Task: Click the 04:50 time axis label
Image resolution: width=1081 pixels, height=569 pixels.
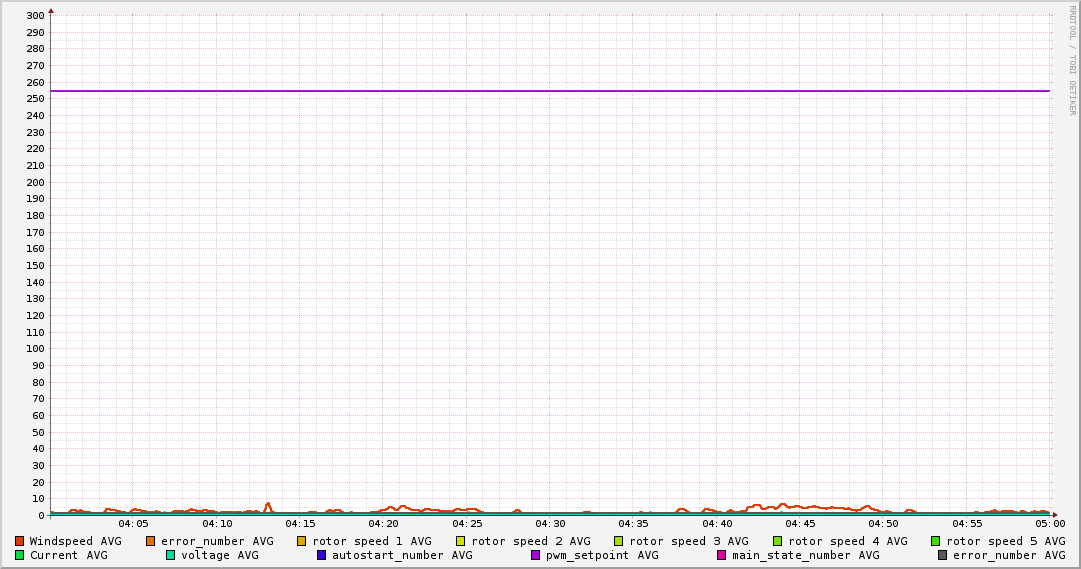Action: [884, 524]
